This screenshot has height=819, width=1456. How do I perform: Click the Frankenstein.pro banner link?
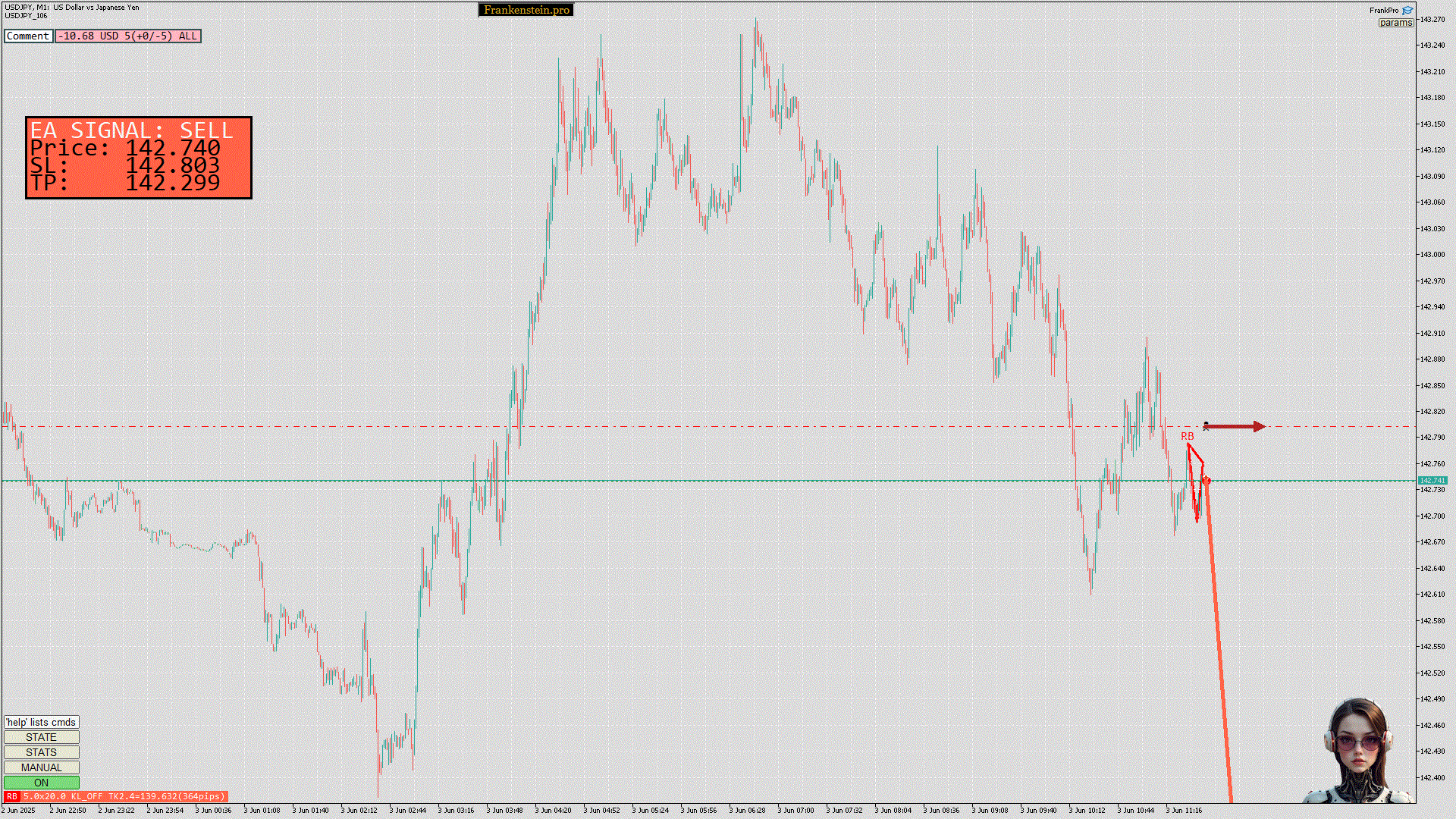tap(526, 10)
